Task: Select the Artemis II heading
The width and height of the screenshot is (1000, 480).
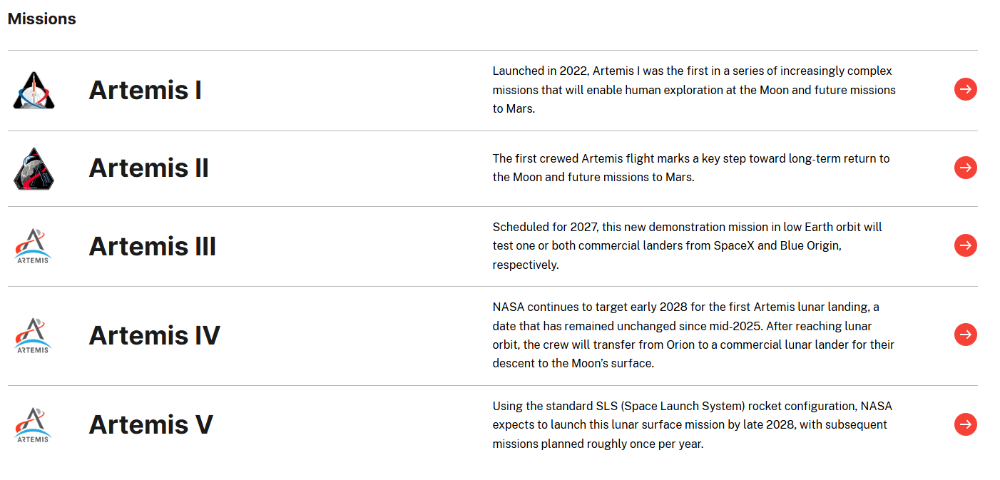Action: [149, 168]
